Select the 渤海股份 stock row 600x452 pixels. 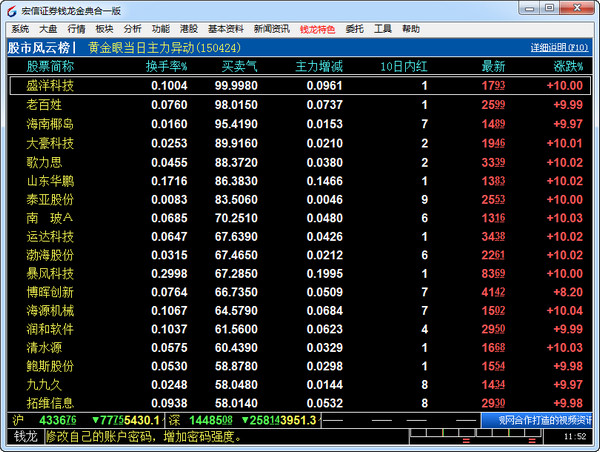(x=300, y=255)
